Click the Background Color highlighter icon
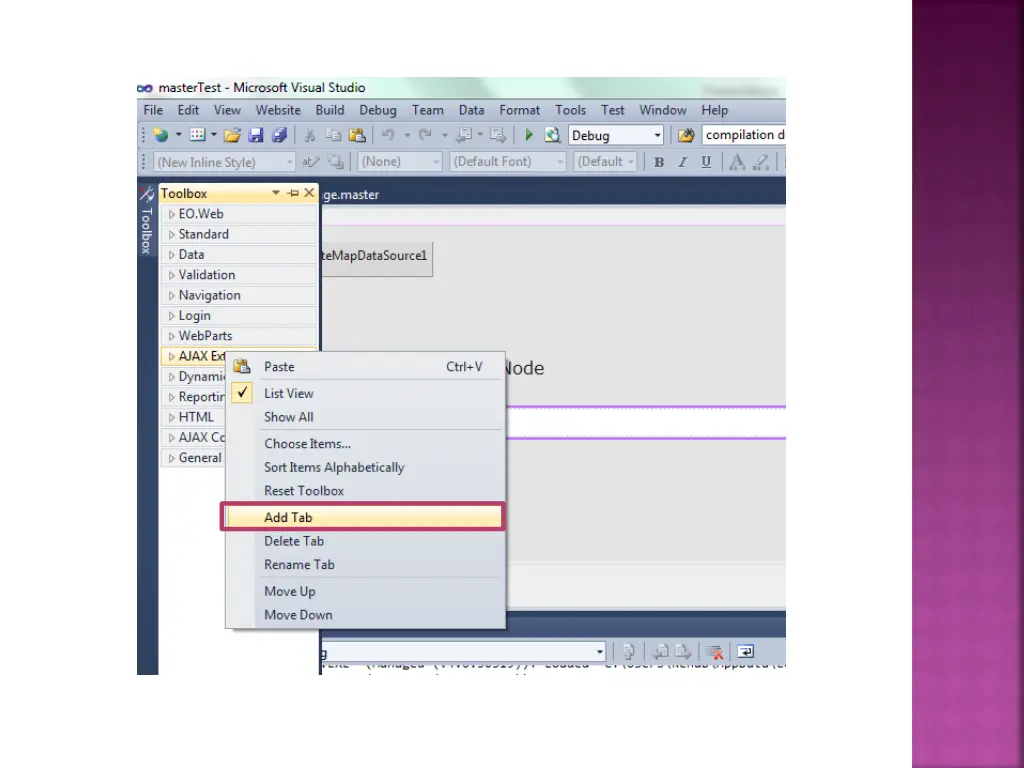 (x=761, y=162)
